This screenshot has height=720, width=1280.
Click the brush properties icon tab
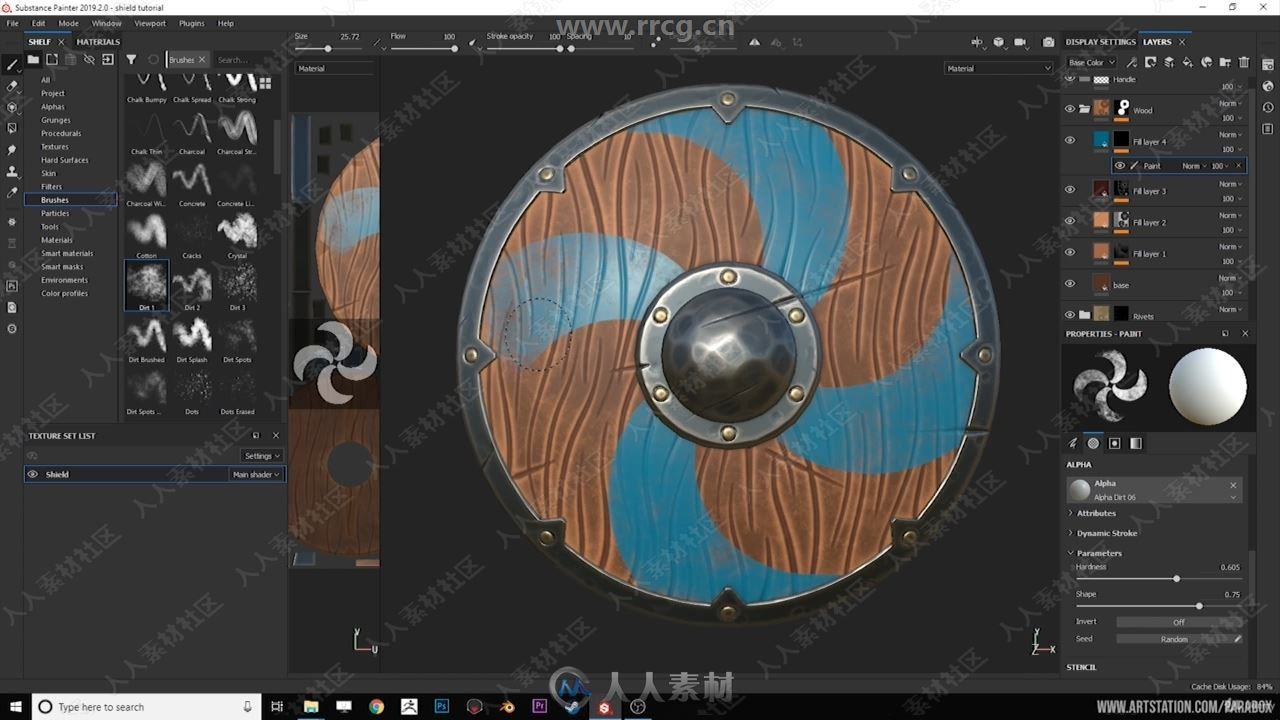point(1073,443)
